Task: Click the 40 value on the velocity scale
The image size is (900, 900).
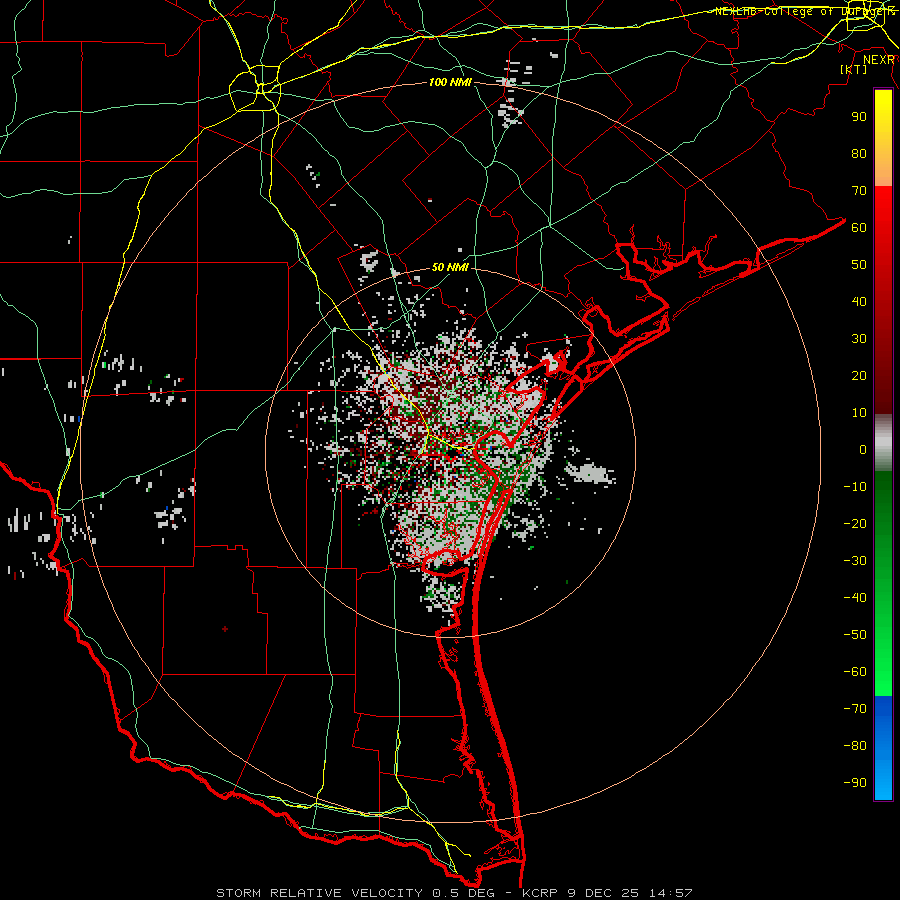Action: (x=859, y=302)
